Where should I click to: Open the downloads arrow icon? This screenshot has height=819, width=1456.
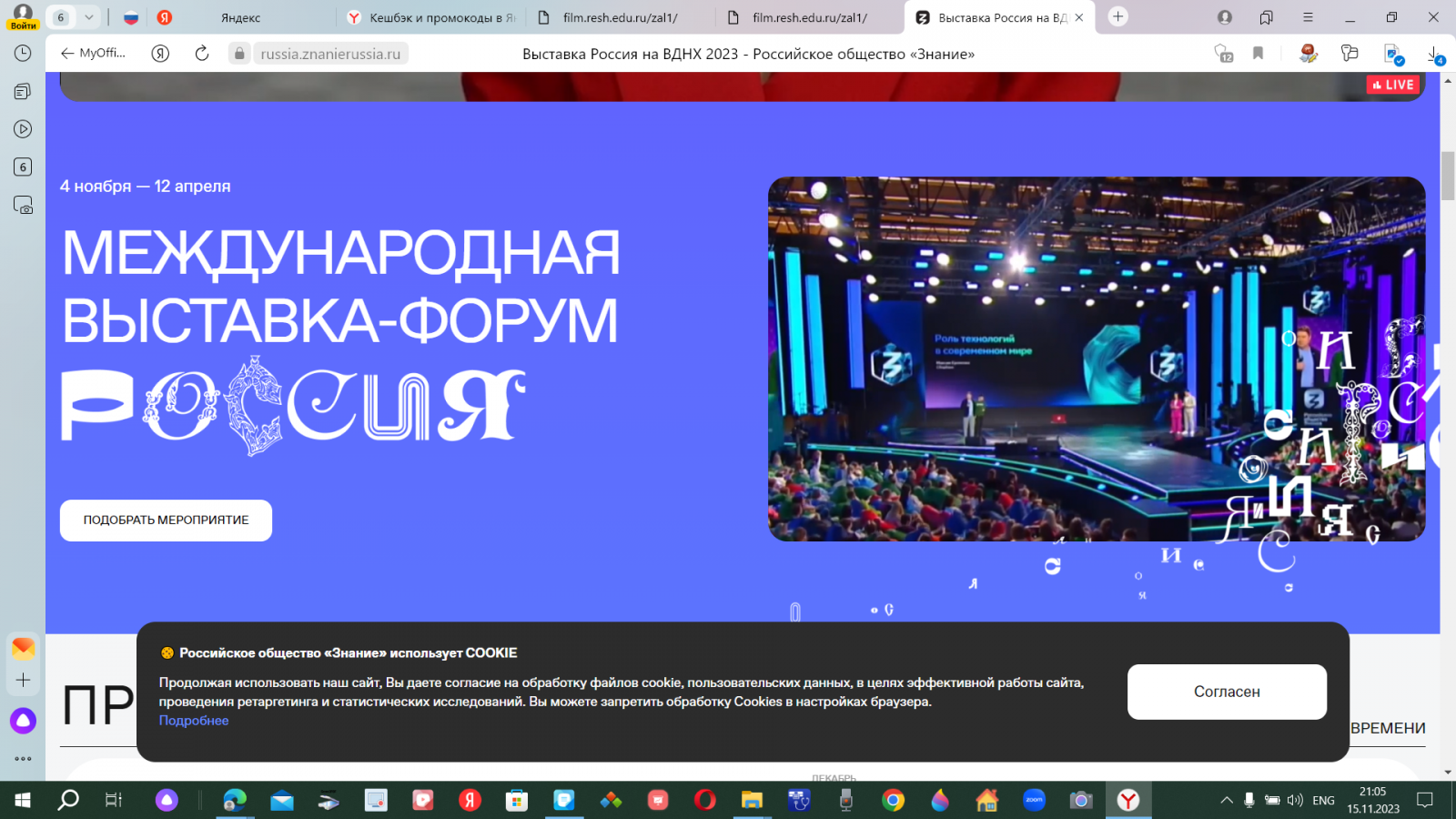1434,54
